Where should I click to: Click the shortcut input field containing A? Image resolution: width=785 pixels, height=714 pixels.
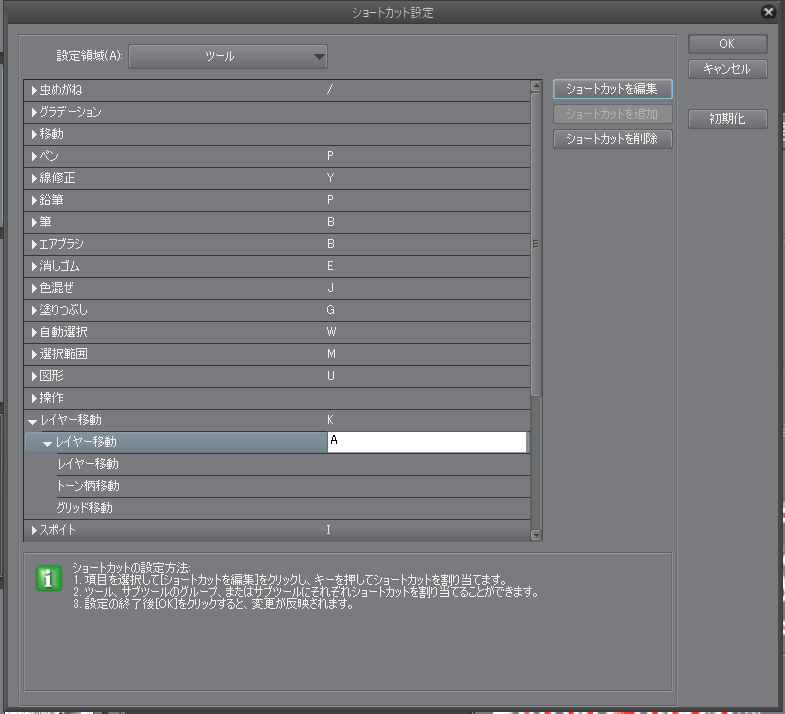click(426, 442)
